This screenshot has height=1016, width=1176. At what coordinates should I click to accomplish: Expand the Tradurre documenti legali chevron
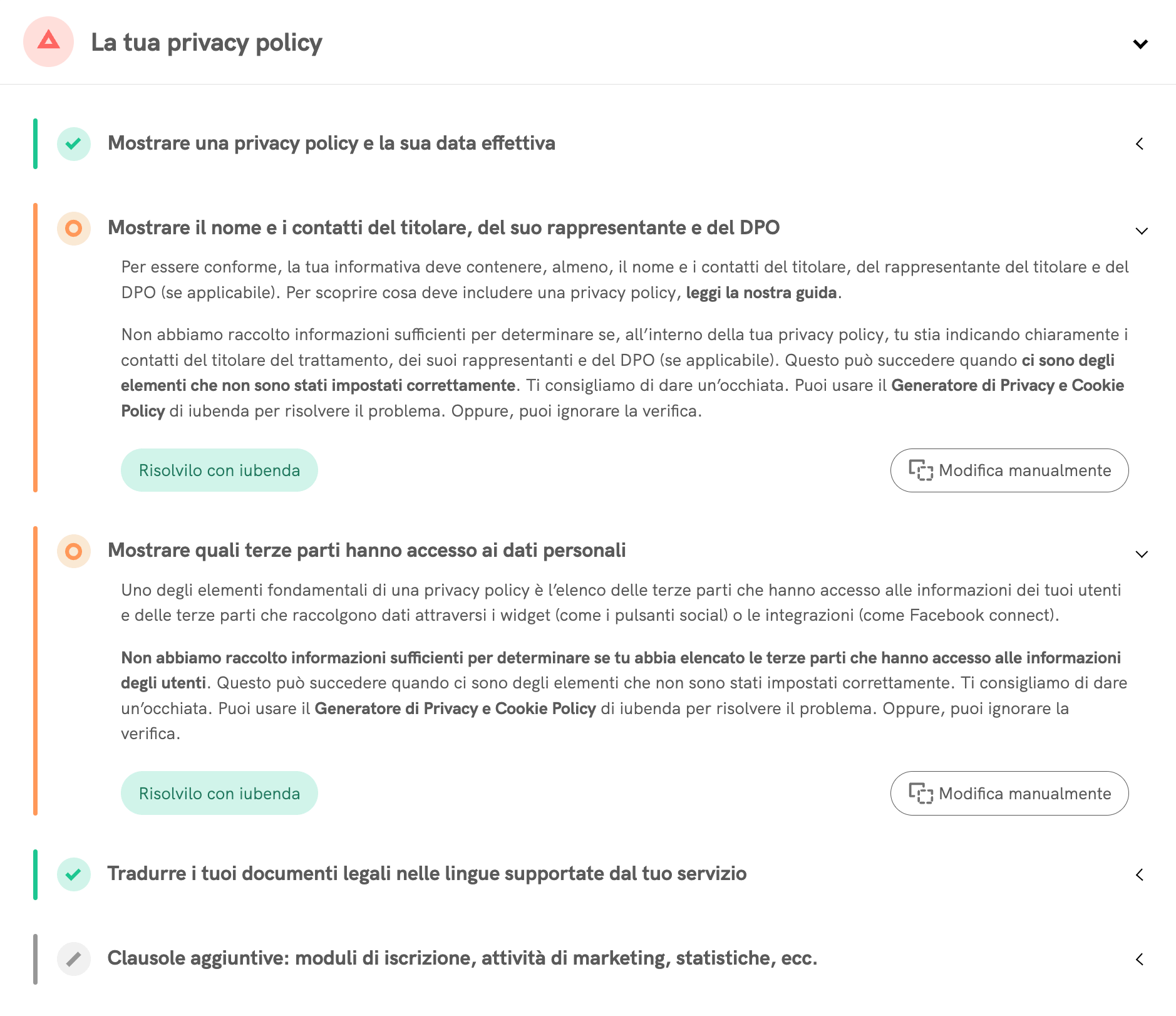[1140, 874]
